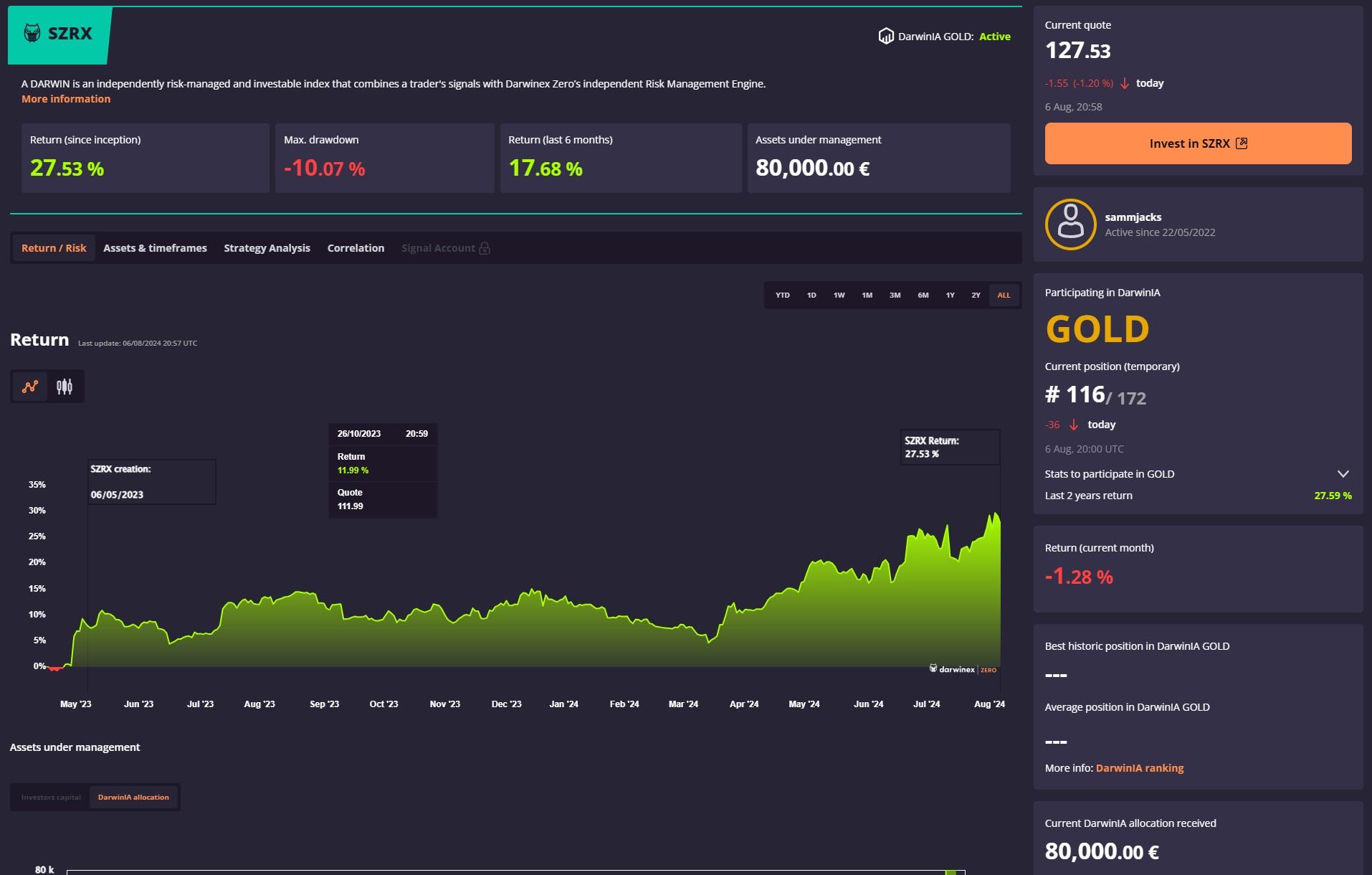Click the SZRX owl logo icon
The height and width of the screenshot is (875, 1372).
(x=32, y=33)
